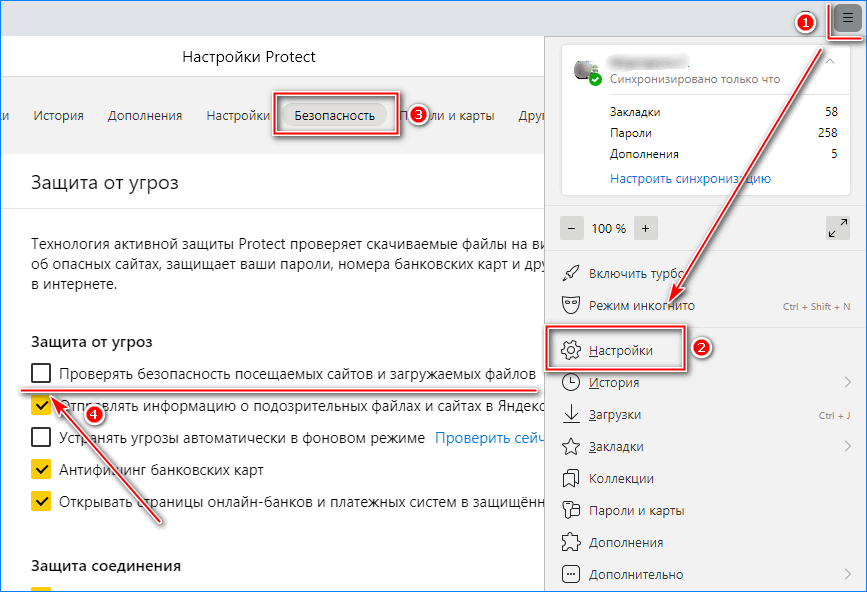Screen dimensions: 867x592
Task: Collapse the sync account panel chevron
Action: tap(829, 62)
